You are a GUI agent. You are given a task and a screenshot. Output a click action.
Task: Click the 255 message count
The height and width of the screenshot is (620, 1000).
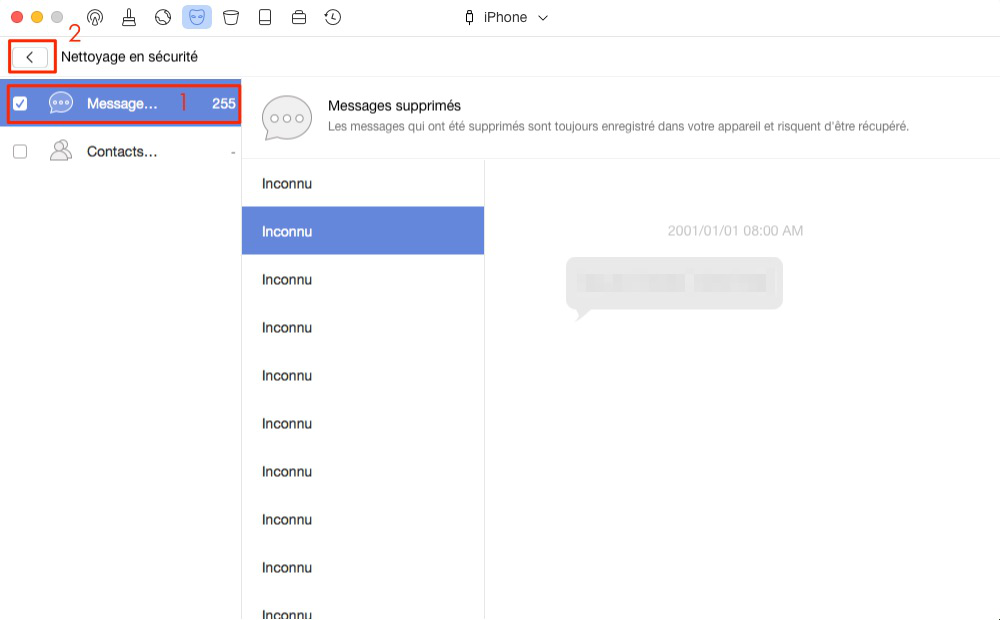[224, 103]
